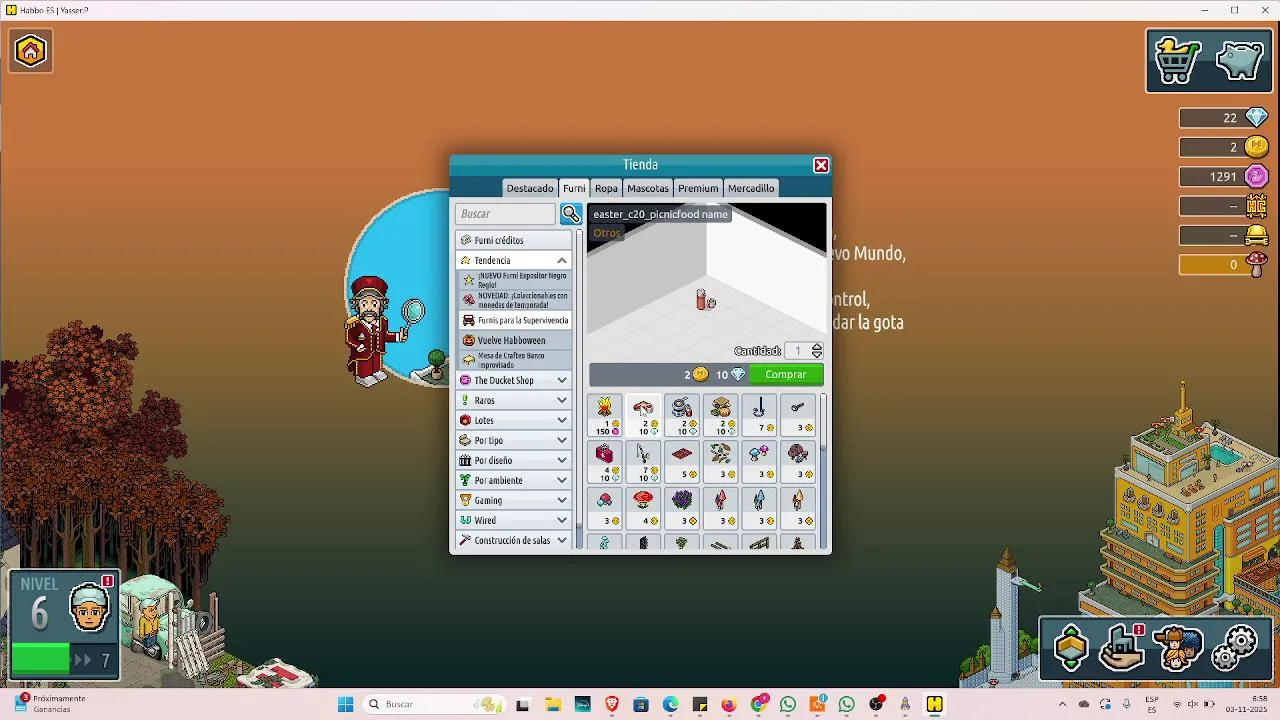Open Habbo app icon in taskbar

pyautogui.click(x=934, y=705)
